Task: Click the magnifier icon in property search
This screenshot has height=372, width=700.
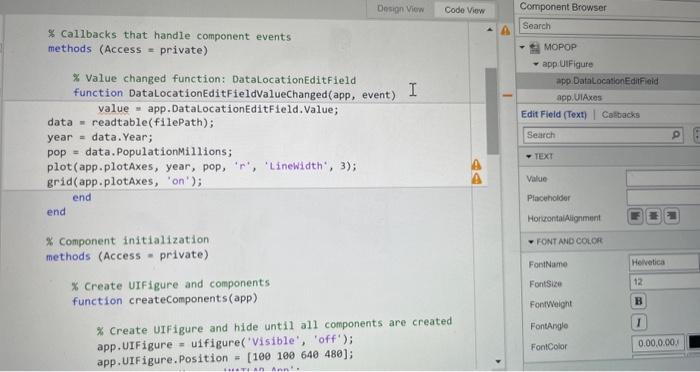Action: [676, 134]
